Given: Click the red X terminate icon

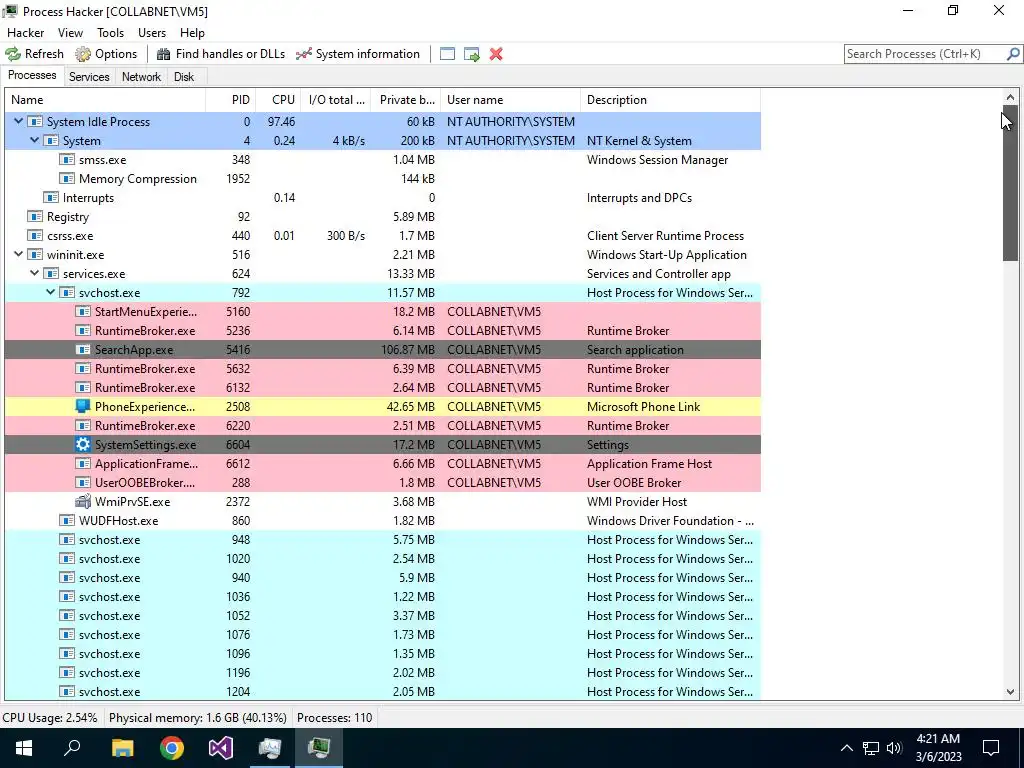Looking at the screenshot, I should 496,54.
